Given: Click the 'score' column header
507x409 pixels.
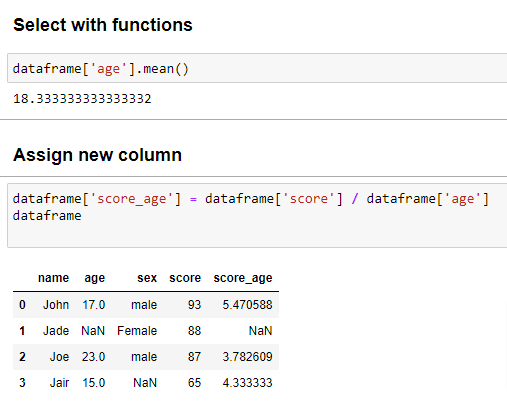Looking at the screenshot, I should point(185,278).
